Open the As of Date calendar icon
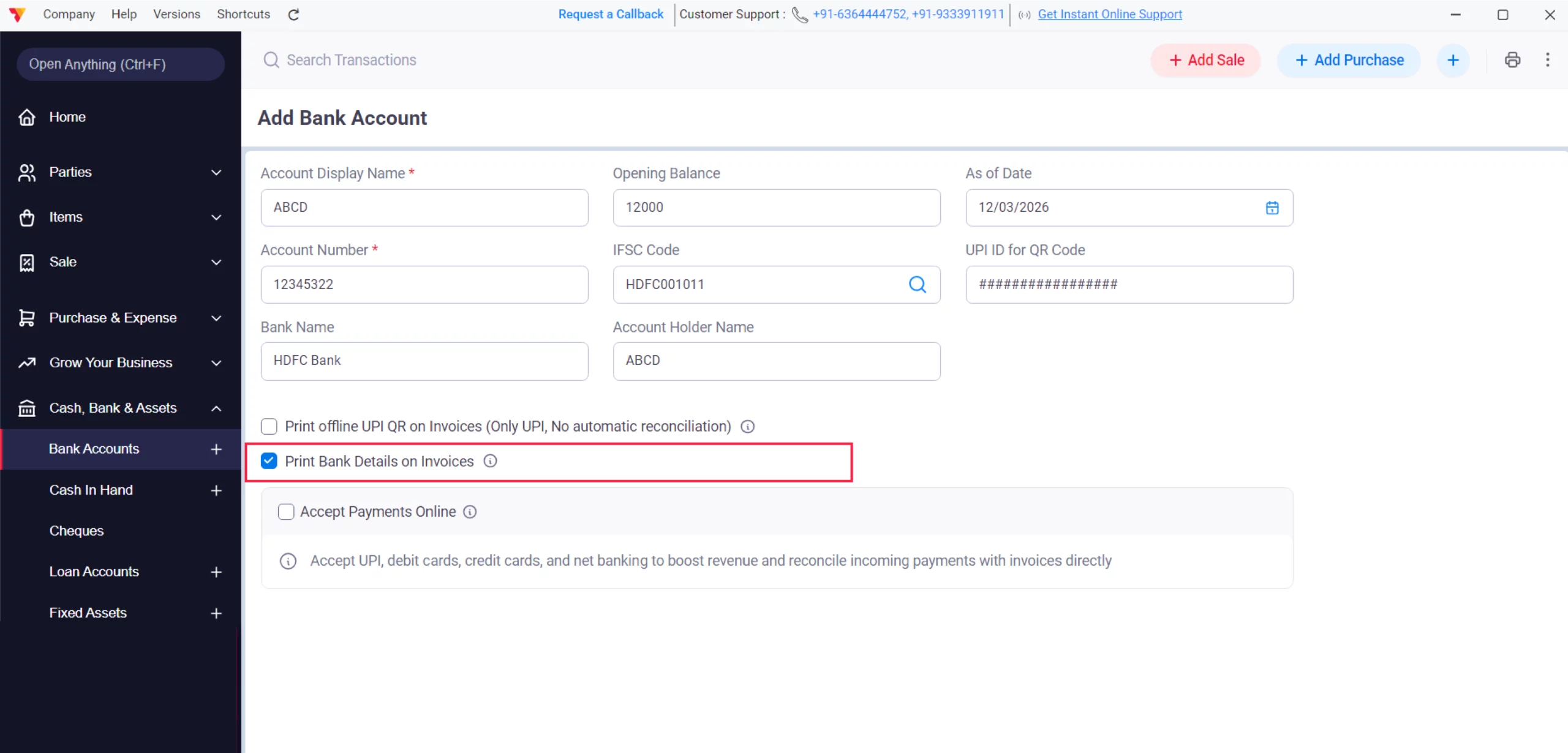 [1272, 208]
